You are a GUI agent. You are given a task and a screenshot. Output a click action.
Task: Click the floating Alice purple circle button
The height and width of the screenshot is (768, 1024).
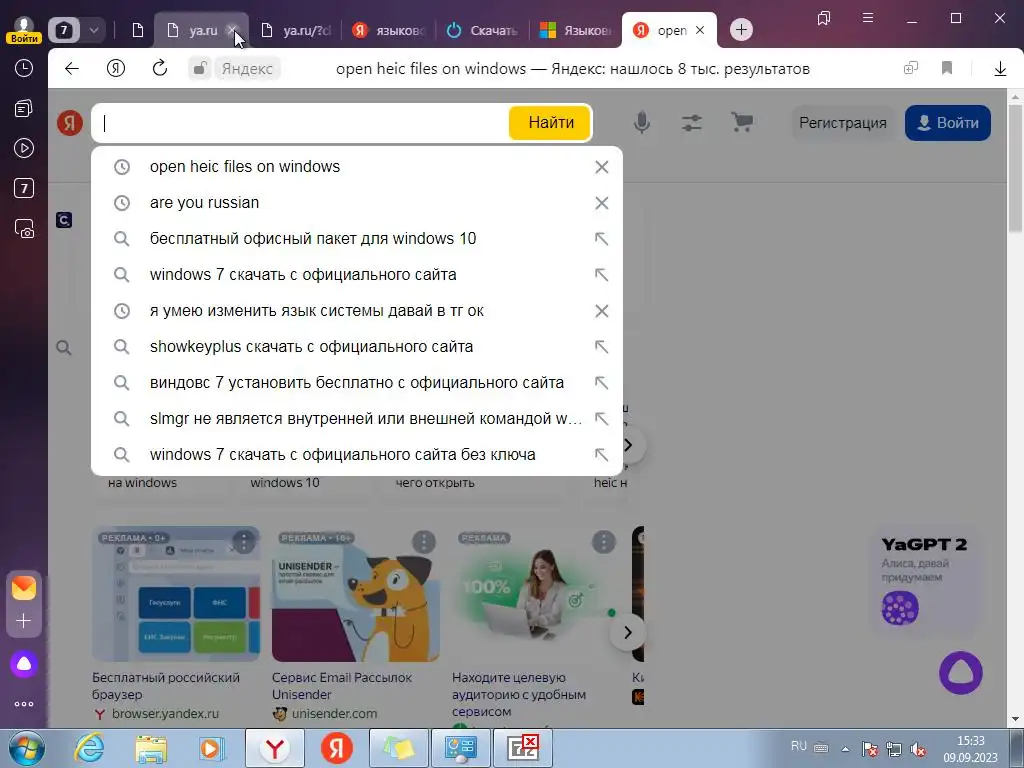pyautogui.click(x=961, y=673)
